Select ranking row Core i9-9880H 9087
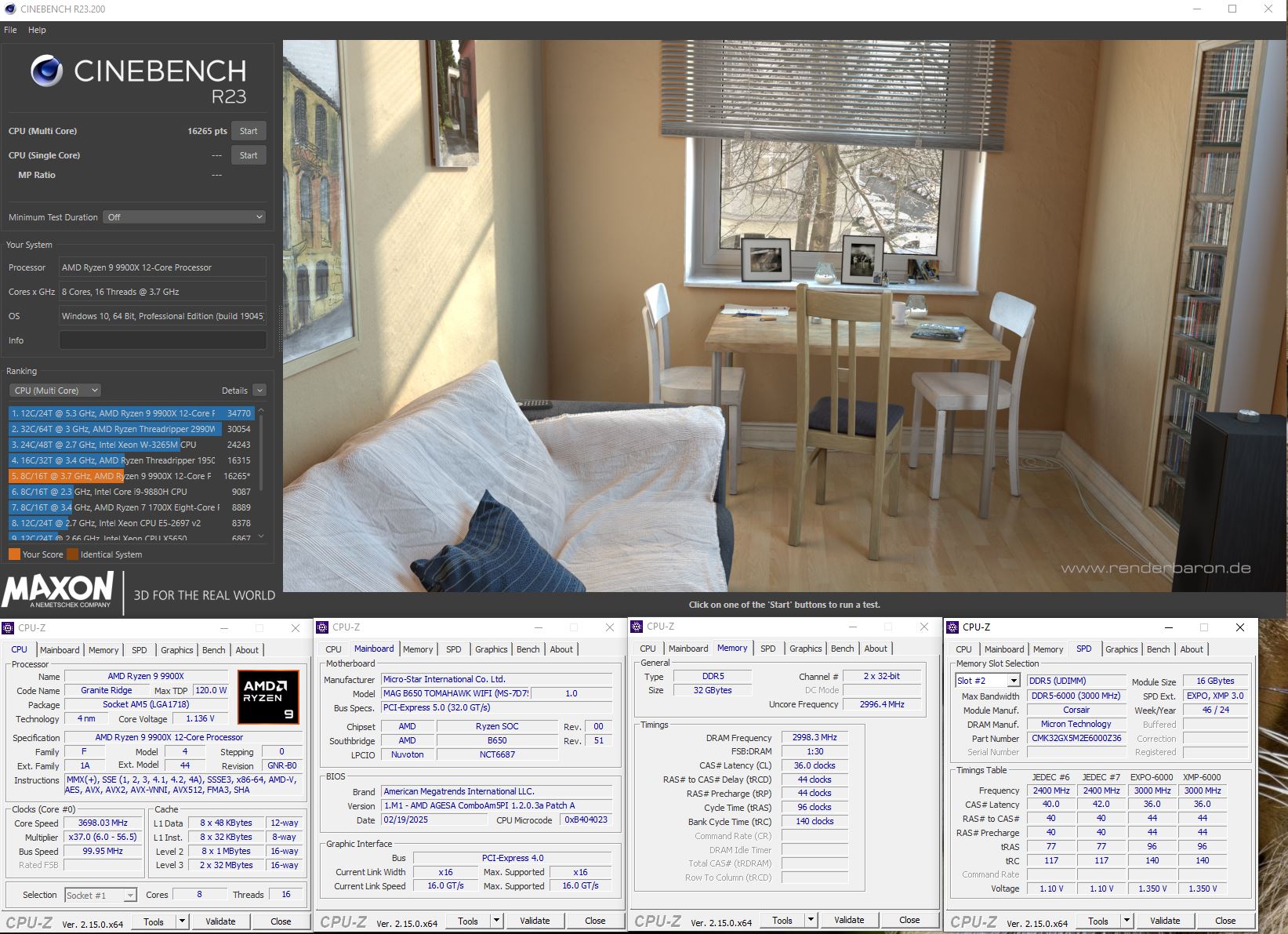The image size is (1288, 934). [131, 492]
